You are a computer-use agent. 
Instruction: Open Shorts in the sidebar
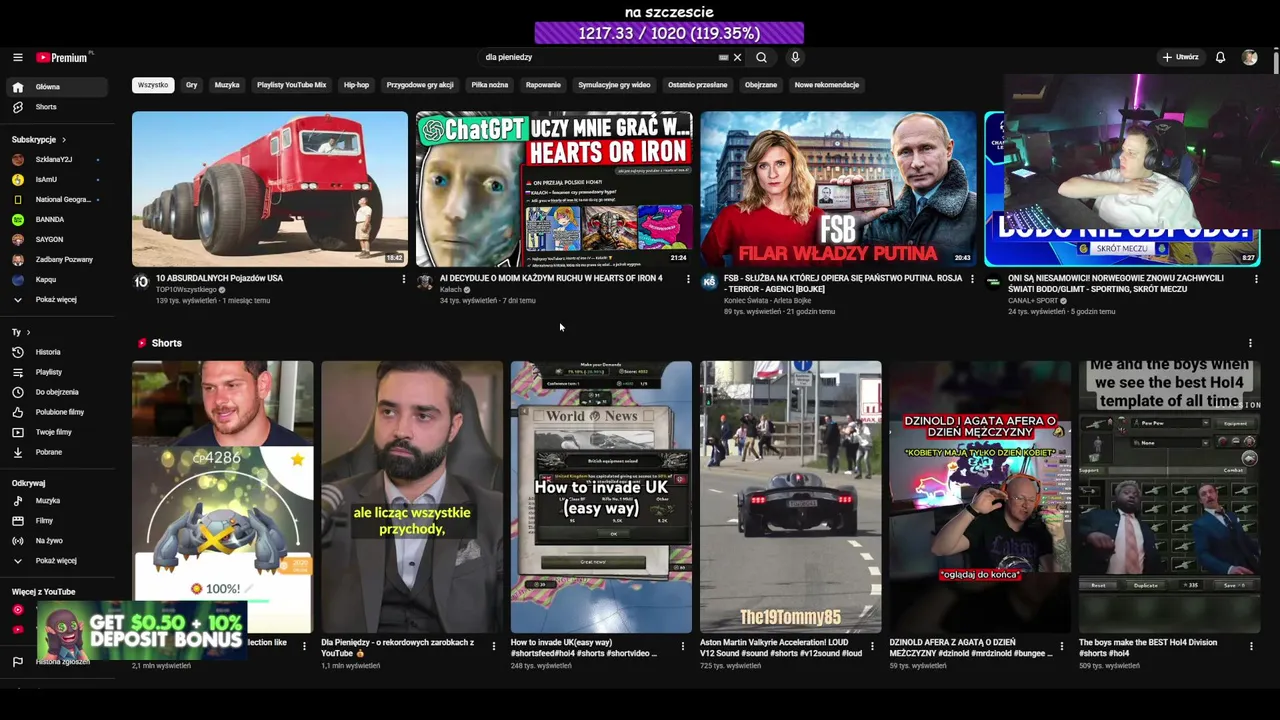point(56,107)
